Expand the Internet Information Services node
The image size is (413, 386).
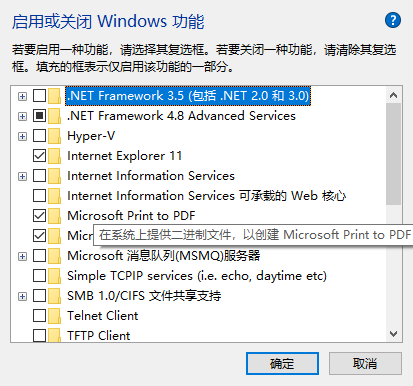[22, 176]
